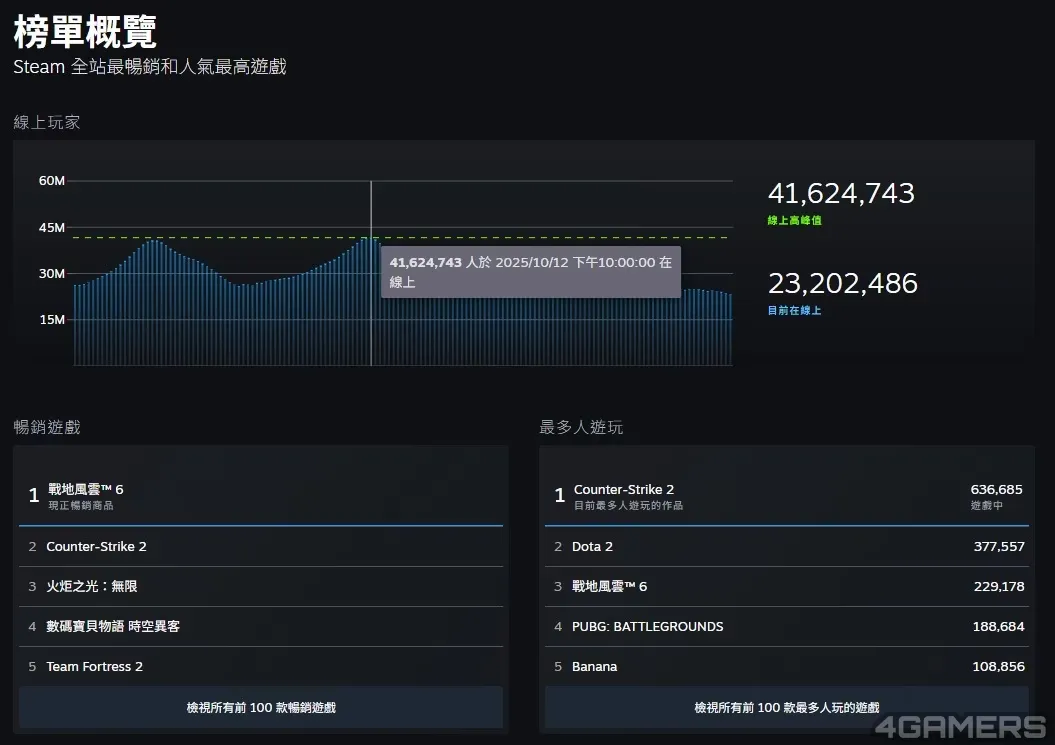Open 戰地風雲™ 6 in the top sellers list
The height and width of the screenshot is (745, 1055).
pos(86,490)
